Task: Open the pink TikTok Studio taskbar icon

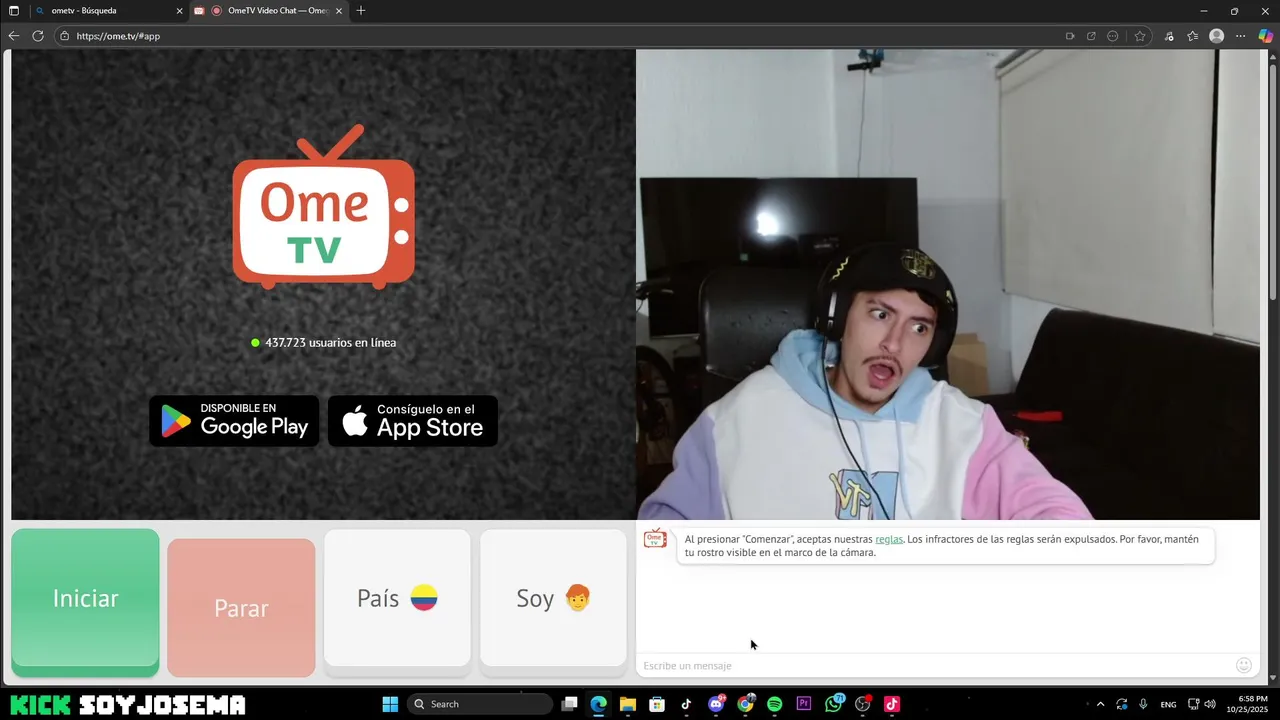Action: click(x=892, y=704)
